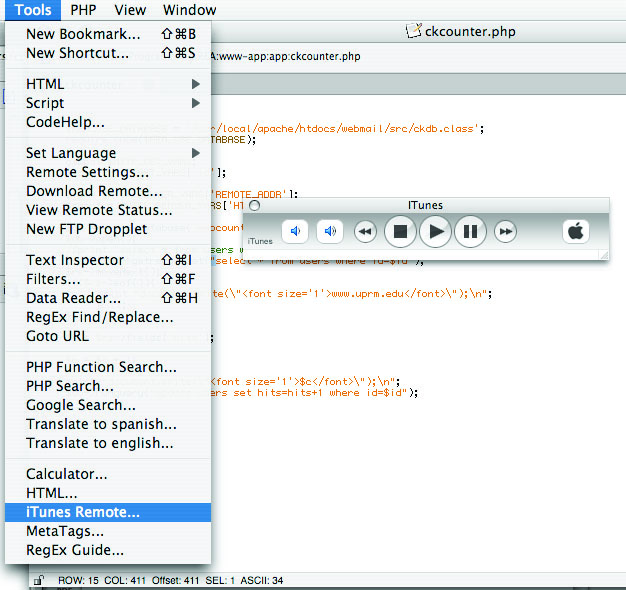
Task: Lower volume in iTunes remote
Action: pos(295,231)
